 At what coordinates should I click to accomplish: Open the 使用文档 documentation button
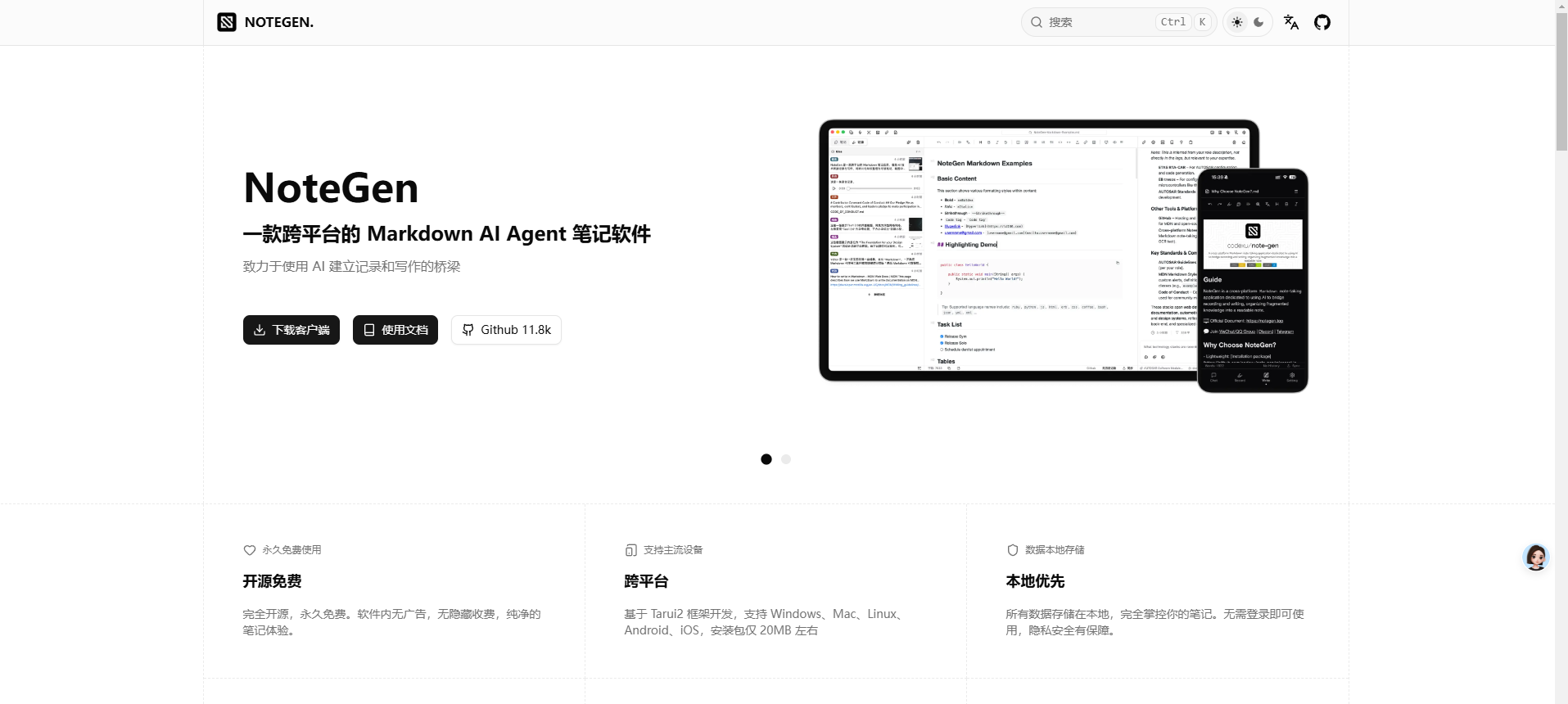395,330
